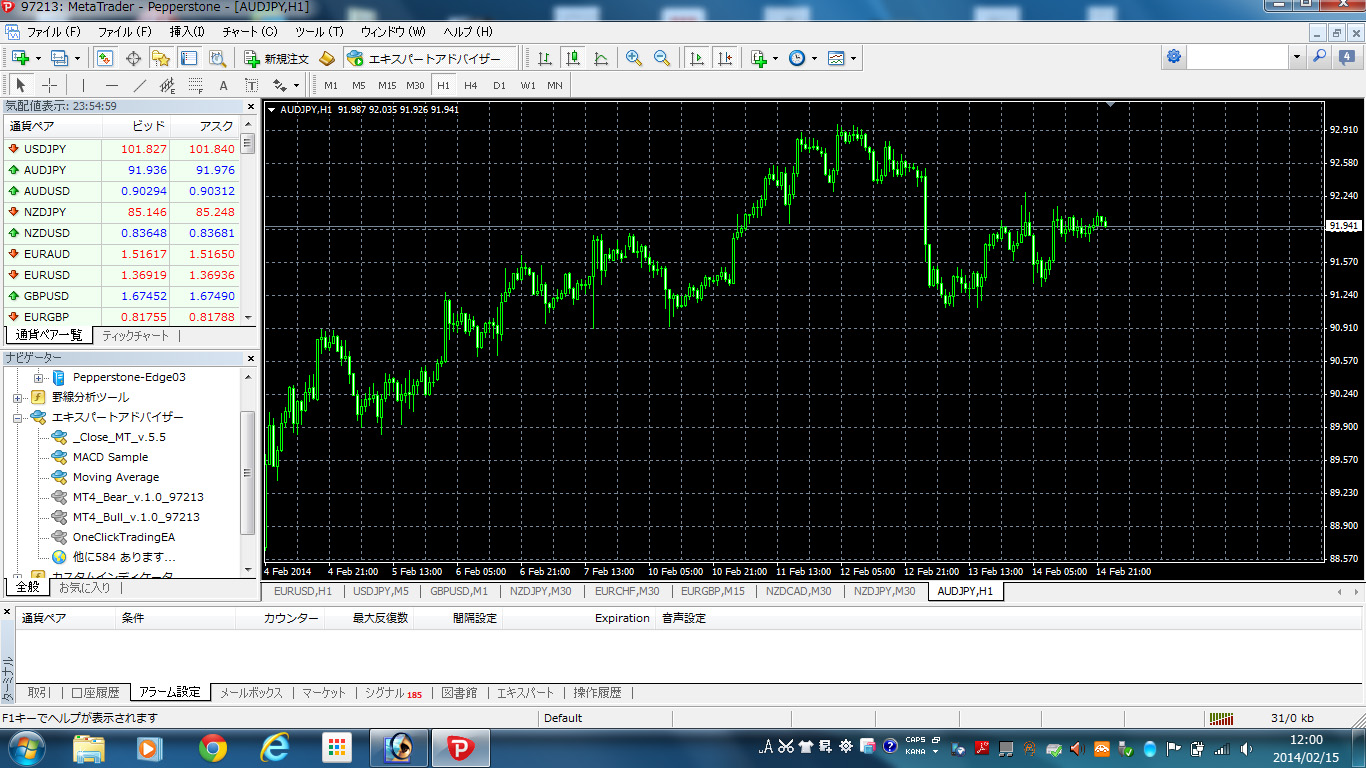Toggle the Terminal window icon
1366x768 pixels.
tap(188, 58)
